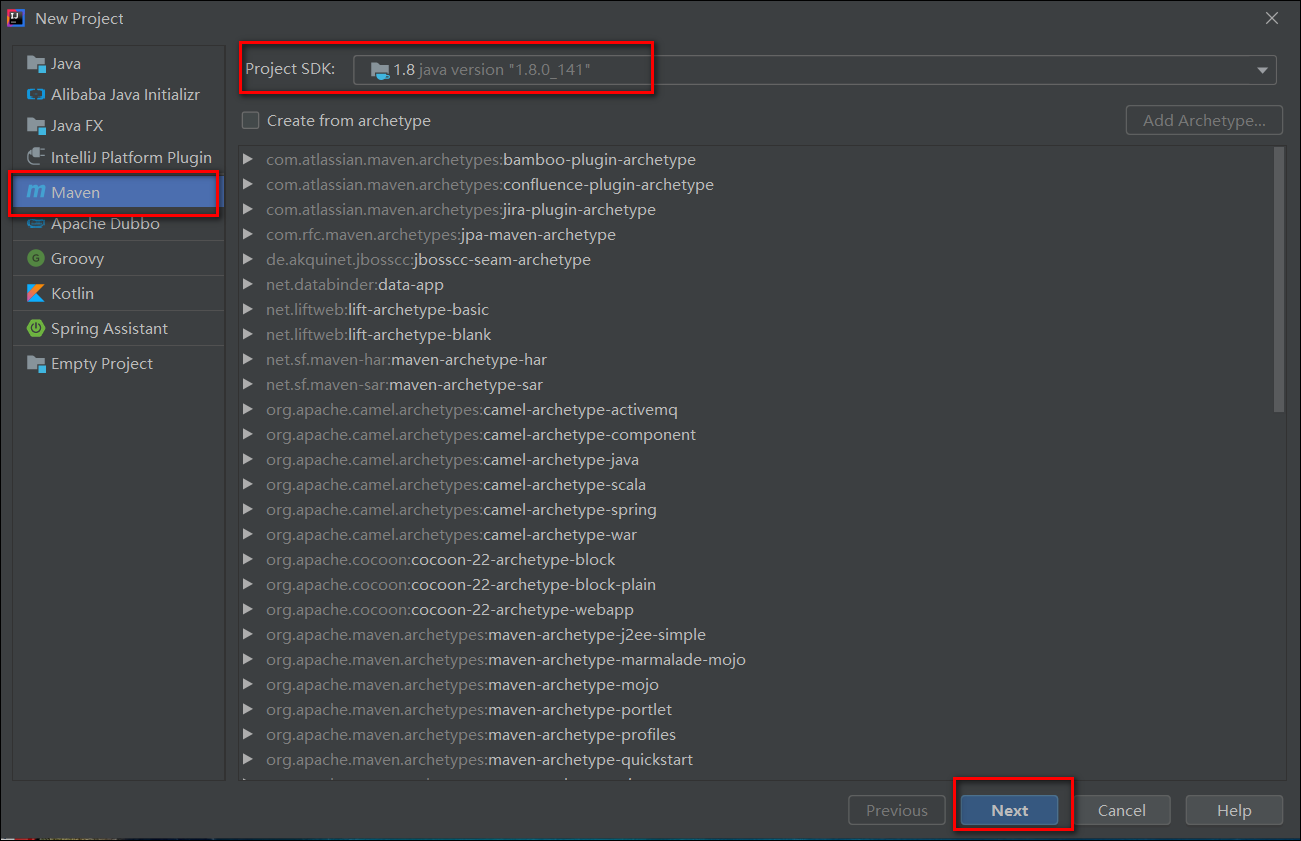Viewport: 1301px width, 841px height.
Task: Click the SDK folder icon in Project SDK box
Action: point(380,70)
